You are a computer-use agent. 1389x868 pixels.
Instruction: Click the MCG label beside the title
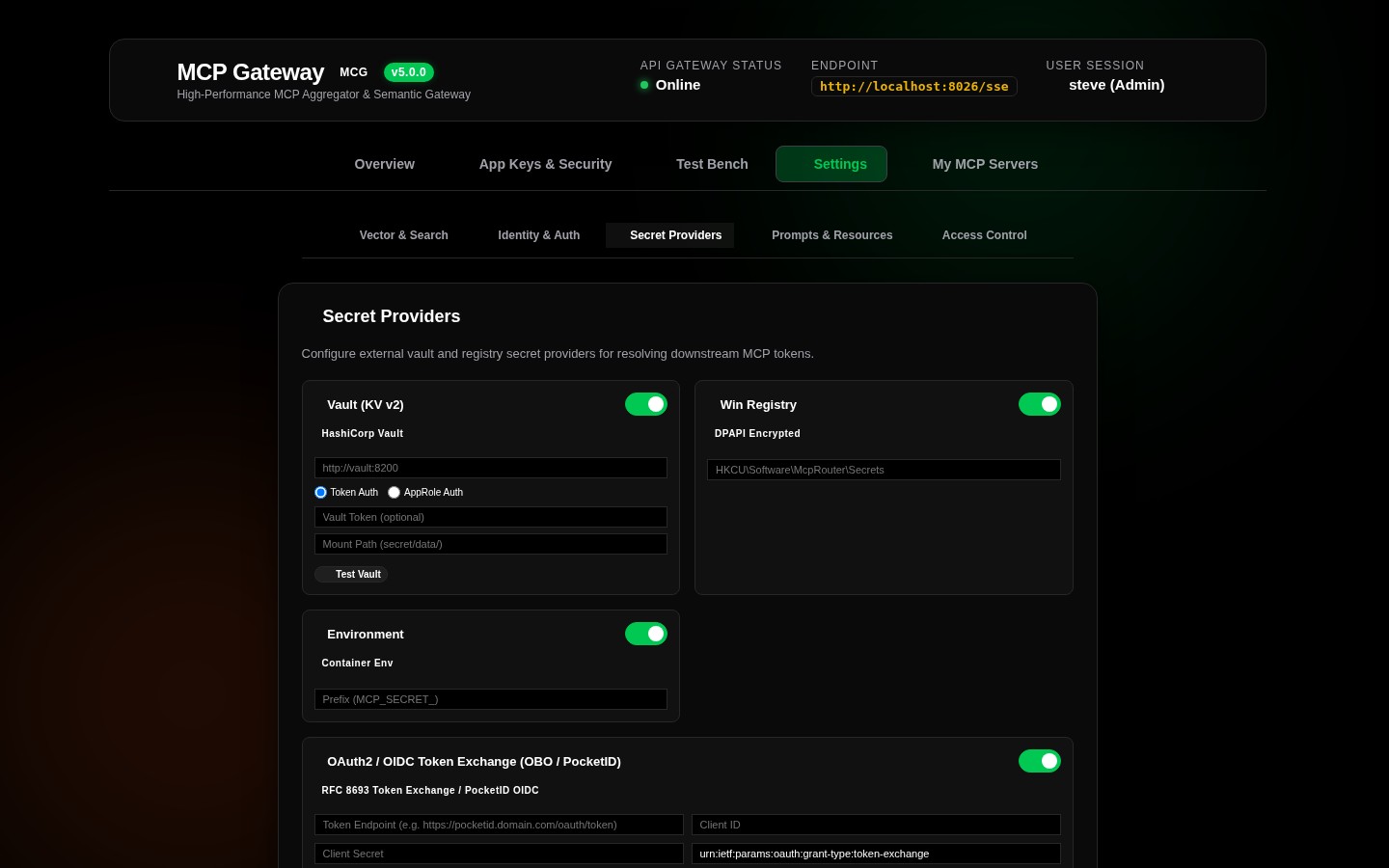(353, 72)
